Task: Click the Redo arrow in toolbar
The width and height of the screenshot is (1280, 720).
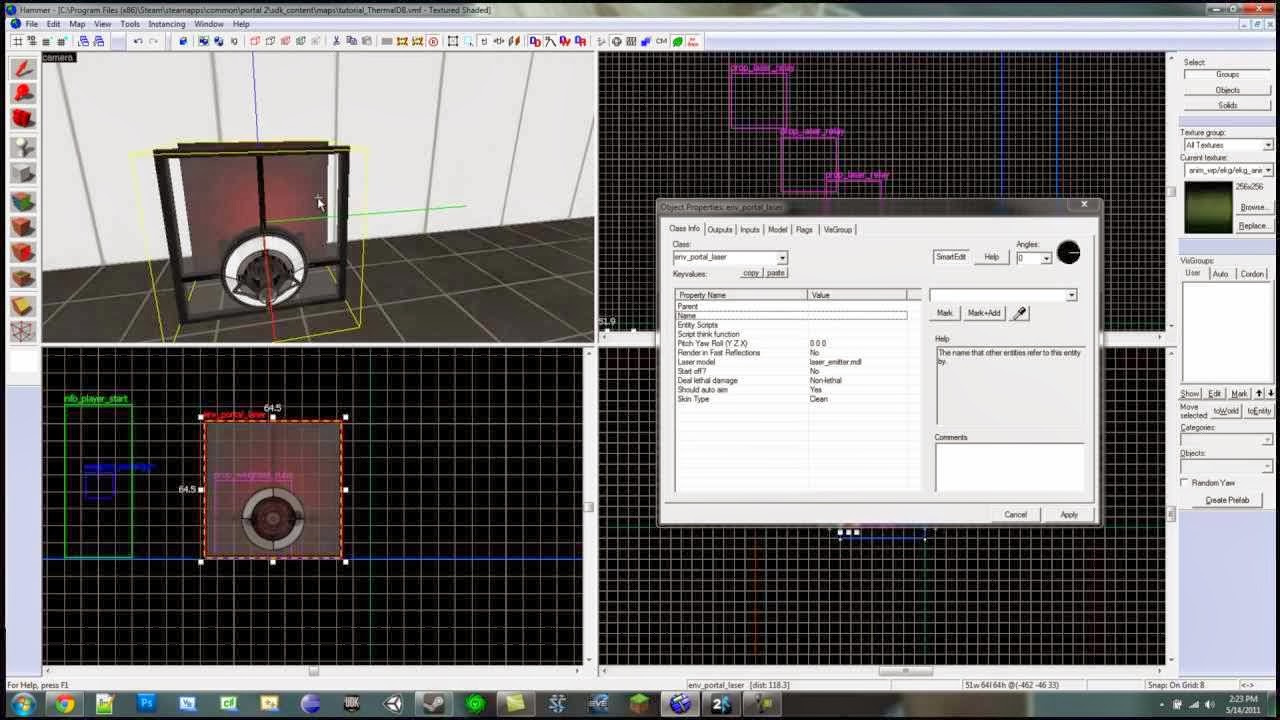Action: coord(153,41)
